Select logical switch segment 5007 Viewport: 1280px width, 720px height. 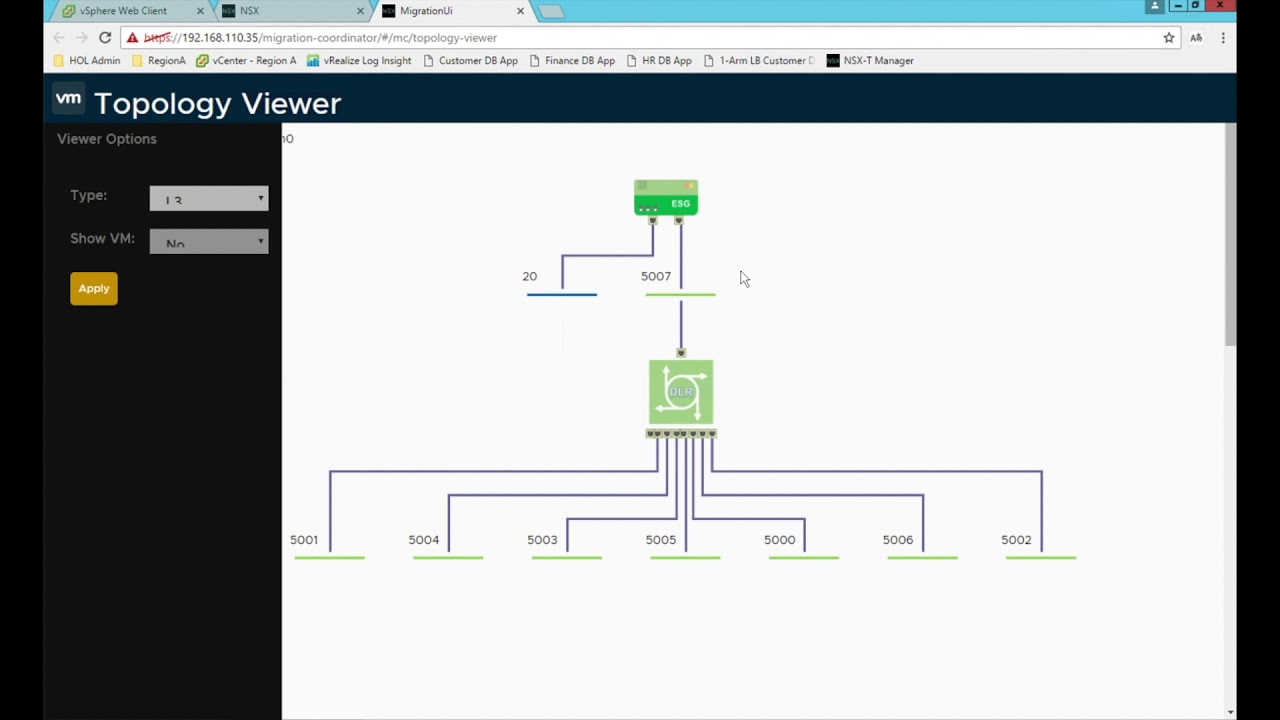(x=680, y=294)
